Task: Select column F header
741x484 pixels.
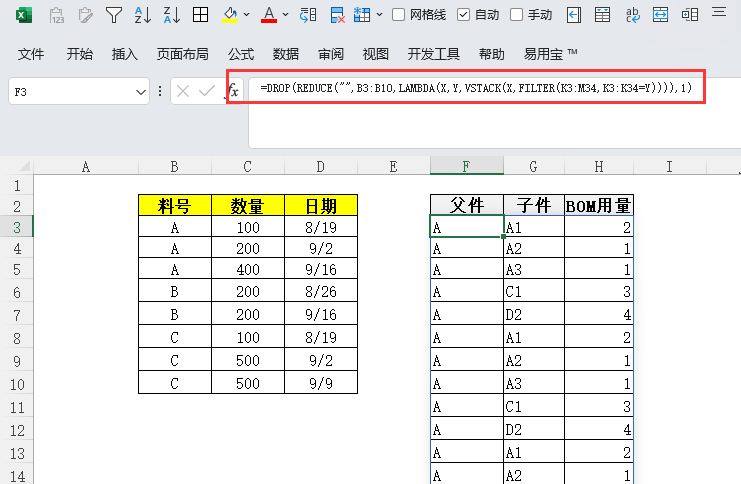Action: click(466, 166)
